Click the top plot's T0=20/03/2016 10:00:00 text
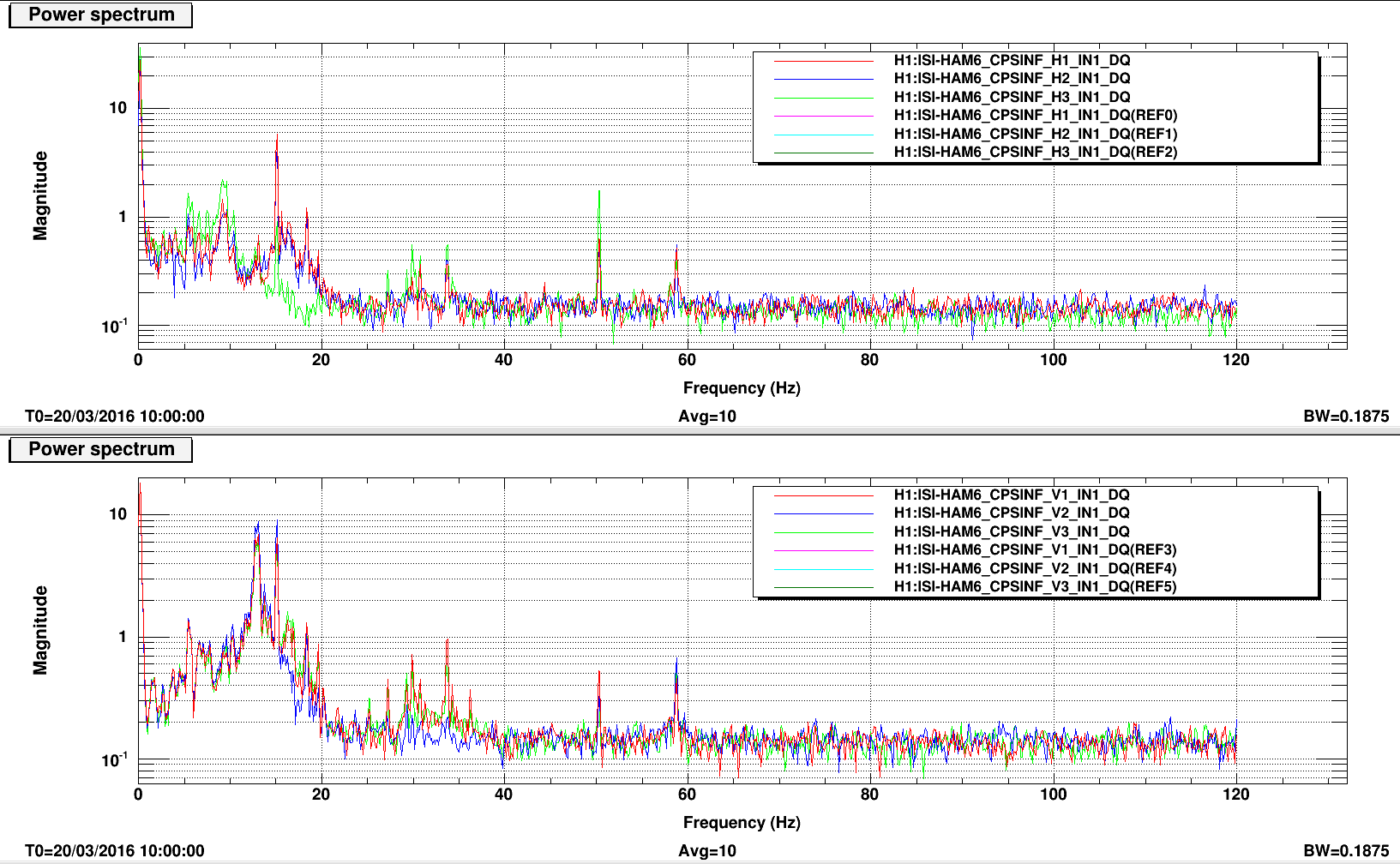The image size is (1400, 864). tap(115, 417)
